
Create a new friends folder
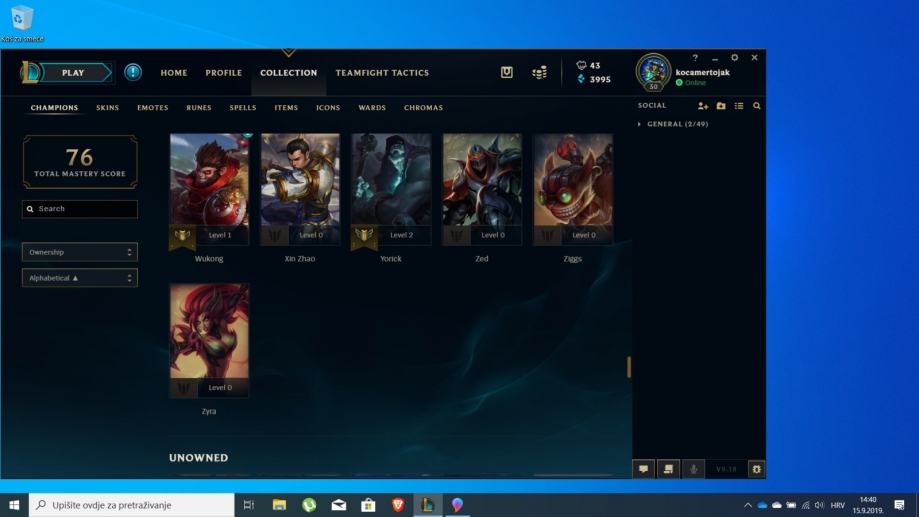(x=721, y=106)
